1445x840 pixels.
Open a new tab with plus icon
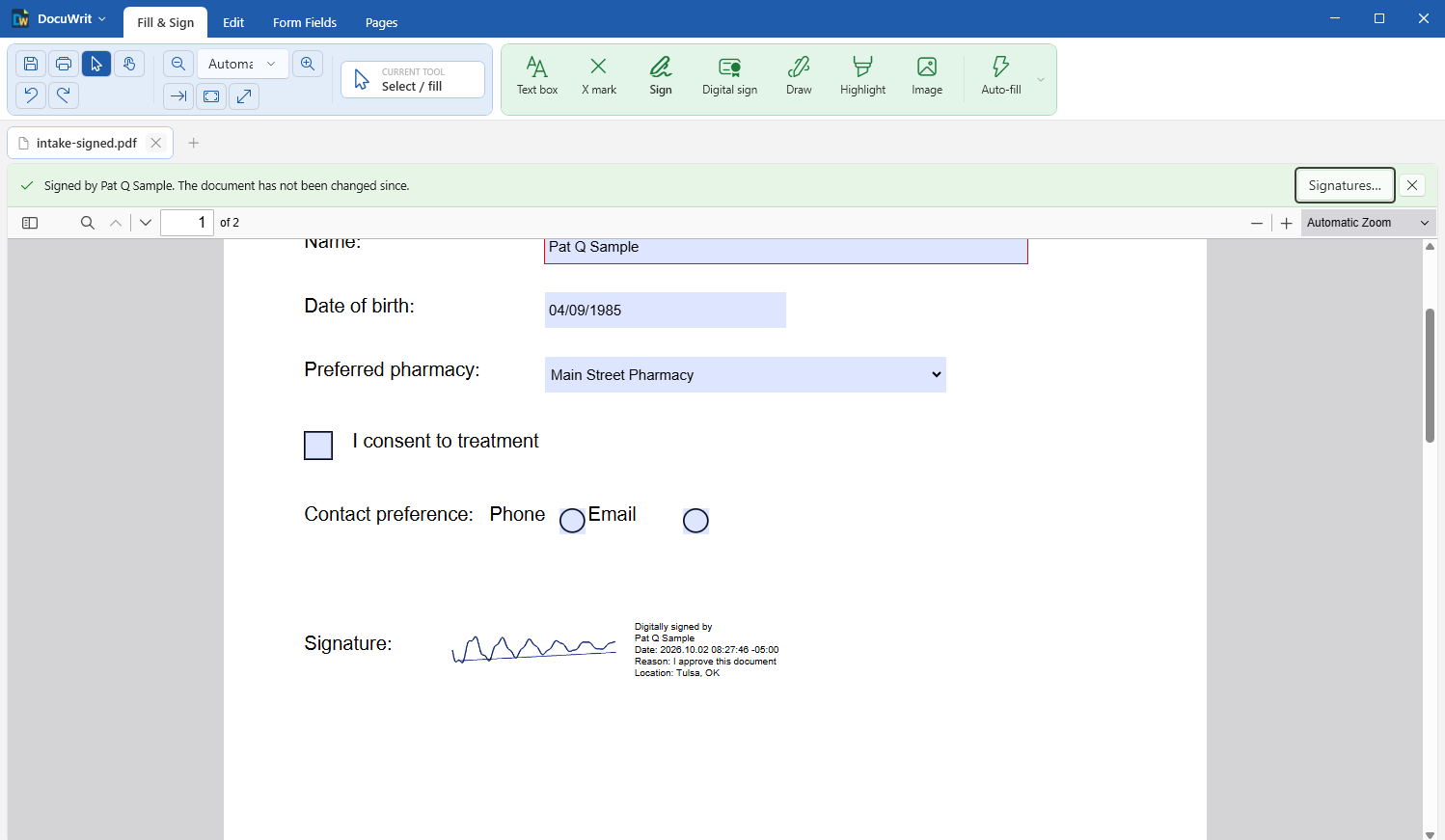pyautogui.click(x=194, y=143)
